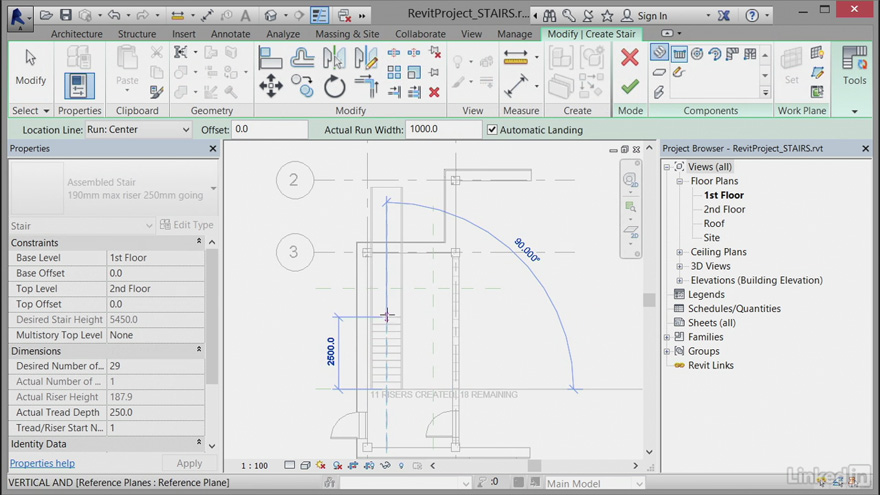Click the Reference Plane icon in Work Plane
Viewport: 880px width, 495px height.
point(817,72)
